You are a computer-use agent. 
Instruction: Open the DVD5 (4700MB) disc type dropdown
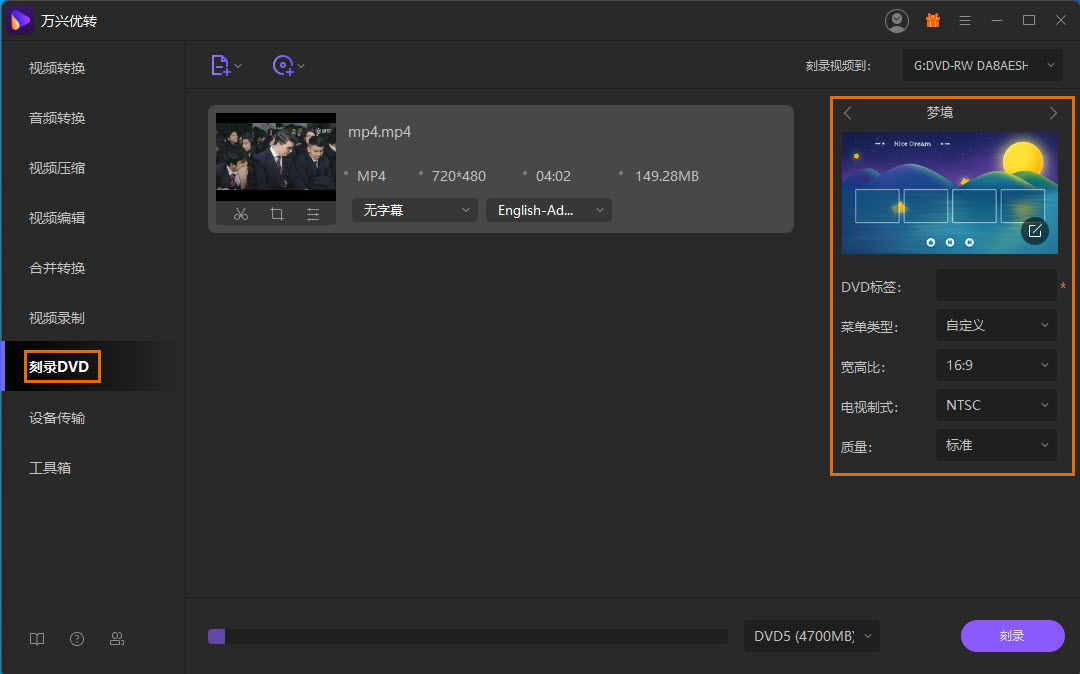811,636
